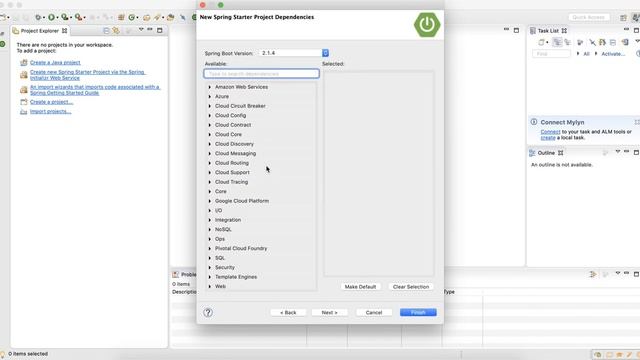Click the Find field in Task List
Screen dimensions: 640x360
[551, 54]
